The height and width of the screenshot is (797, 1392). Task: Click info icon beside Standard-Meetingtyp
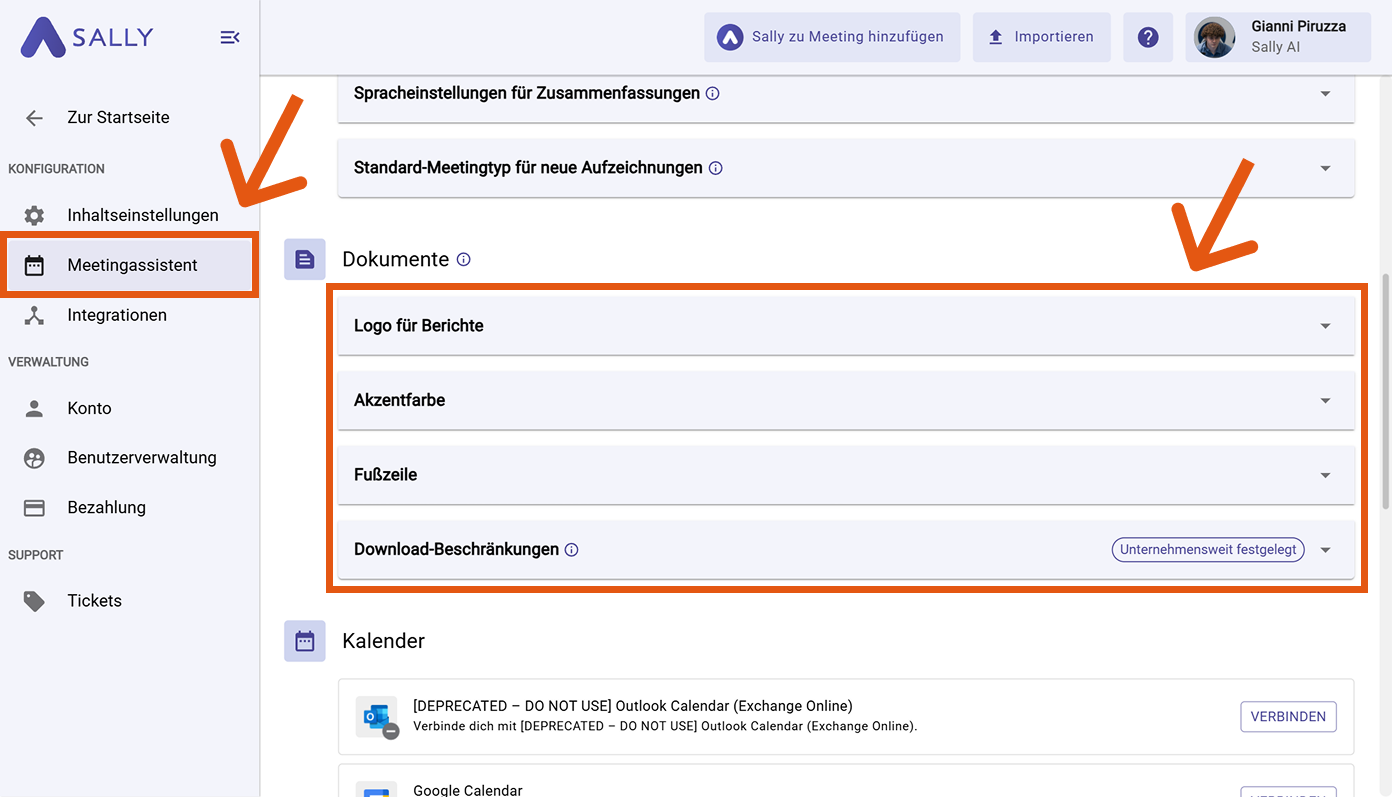point(716,168)
